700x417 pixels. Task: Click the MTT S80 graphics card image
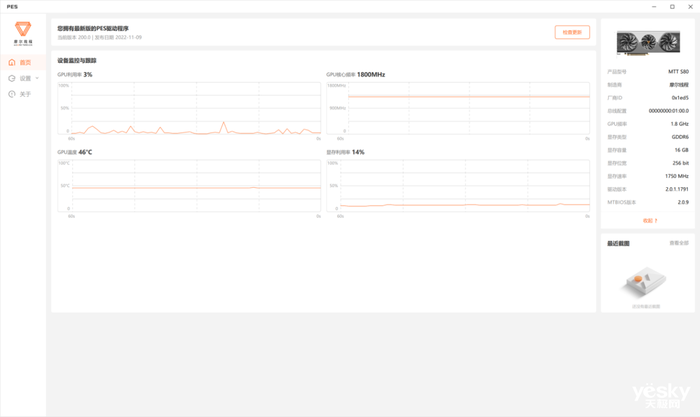point(648,43)
